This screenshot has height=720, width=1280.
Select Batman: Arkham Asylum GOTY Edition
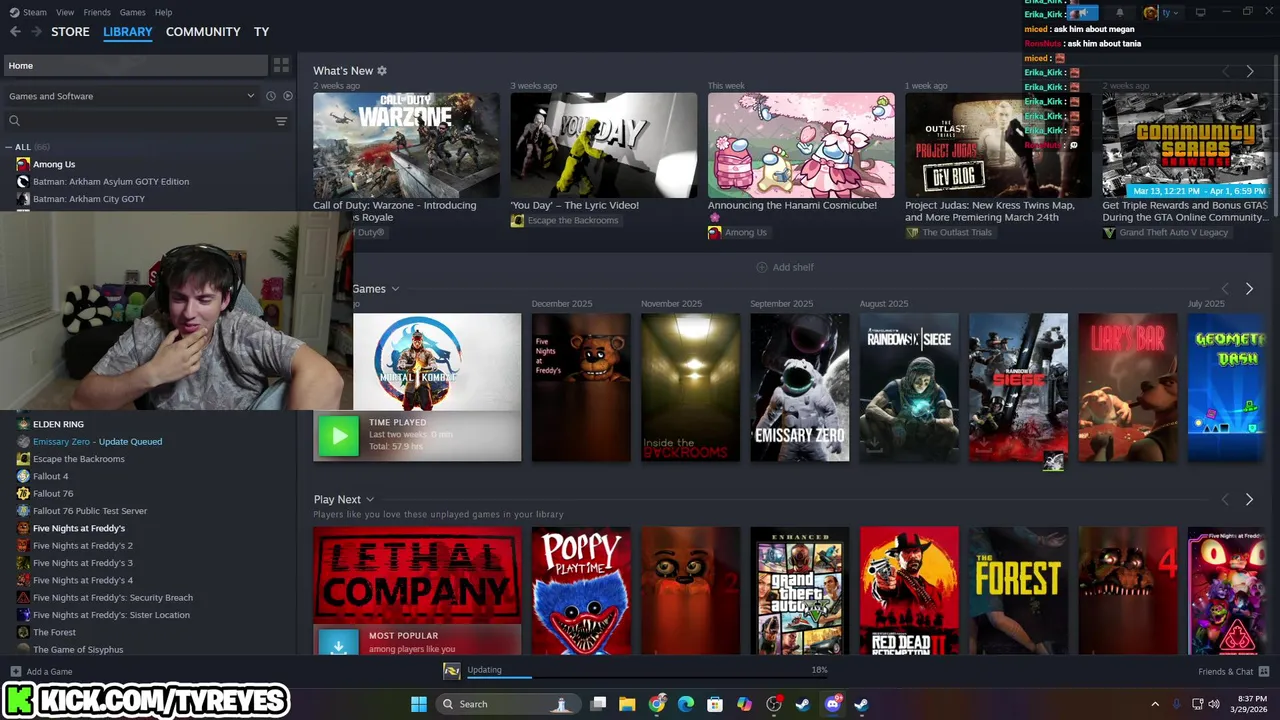point(111,182)
